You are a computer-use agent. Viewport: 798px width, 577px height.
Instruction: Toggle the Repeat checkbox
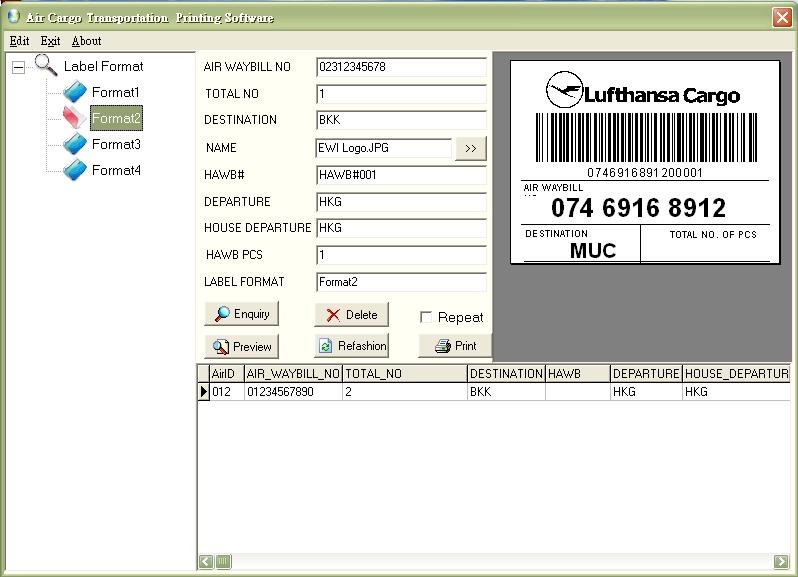point(426,317)
